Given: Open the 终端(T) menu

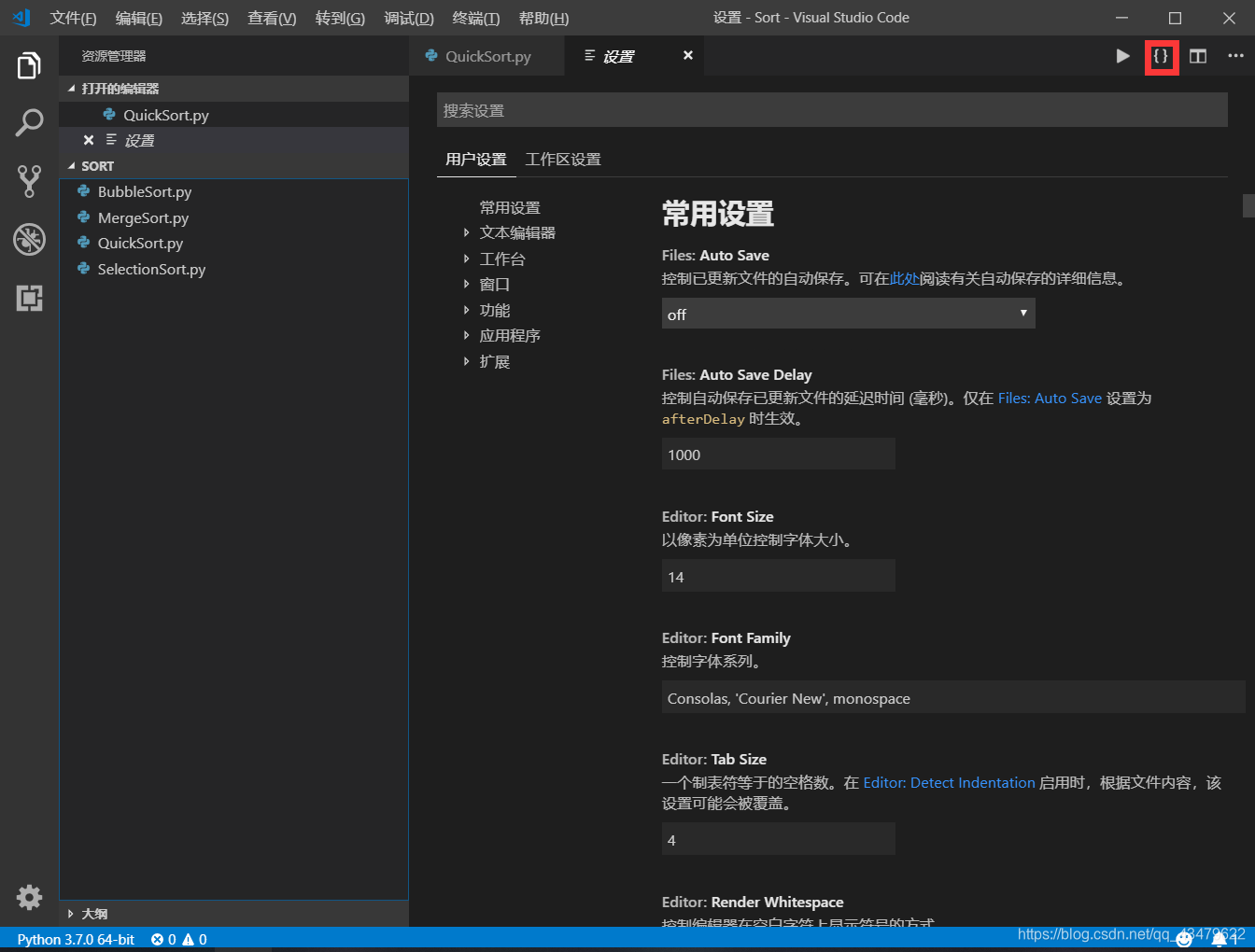Looking at the screenshot, I should click(476, 18).
